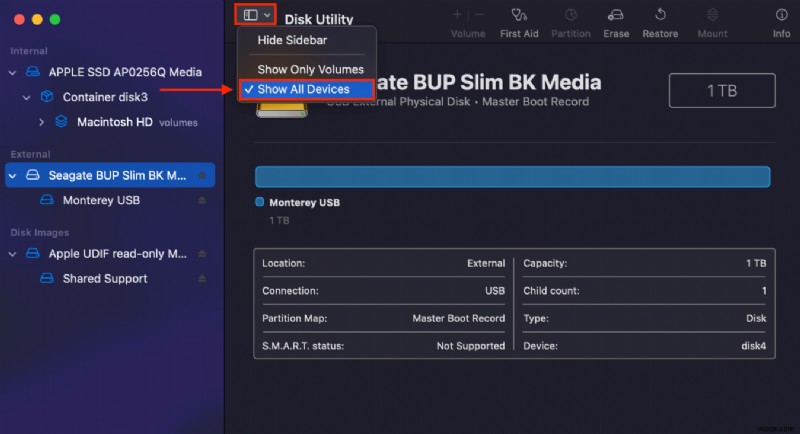Select Shared Support volume in sidebar
Screen dimensions: 800x434
105,278
